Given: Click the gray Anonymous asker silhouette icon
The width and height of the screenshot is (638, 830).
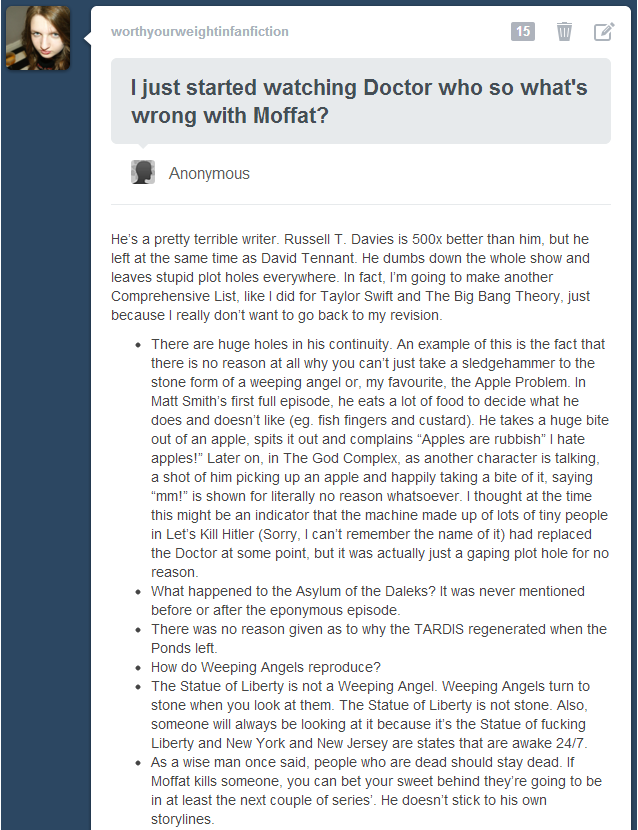Looking at the screenshot, I should 143,173.
